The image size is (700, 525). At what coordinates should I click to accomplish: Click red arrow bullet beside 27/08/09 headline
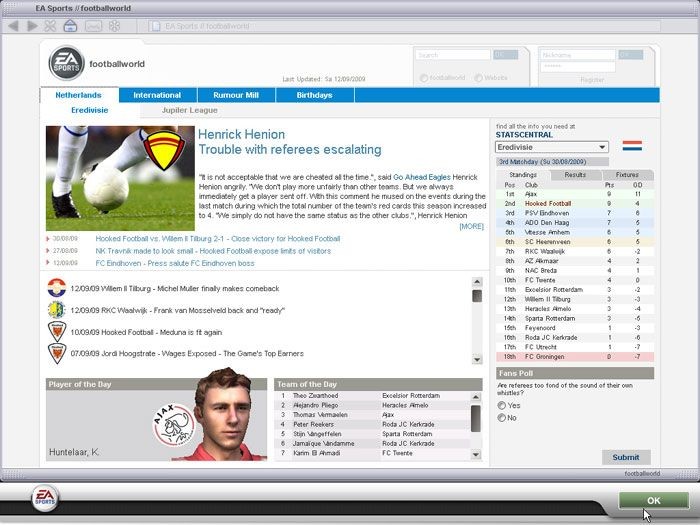(48, 251)
